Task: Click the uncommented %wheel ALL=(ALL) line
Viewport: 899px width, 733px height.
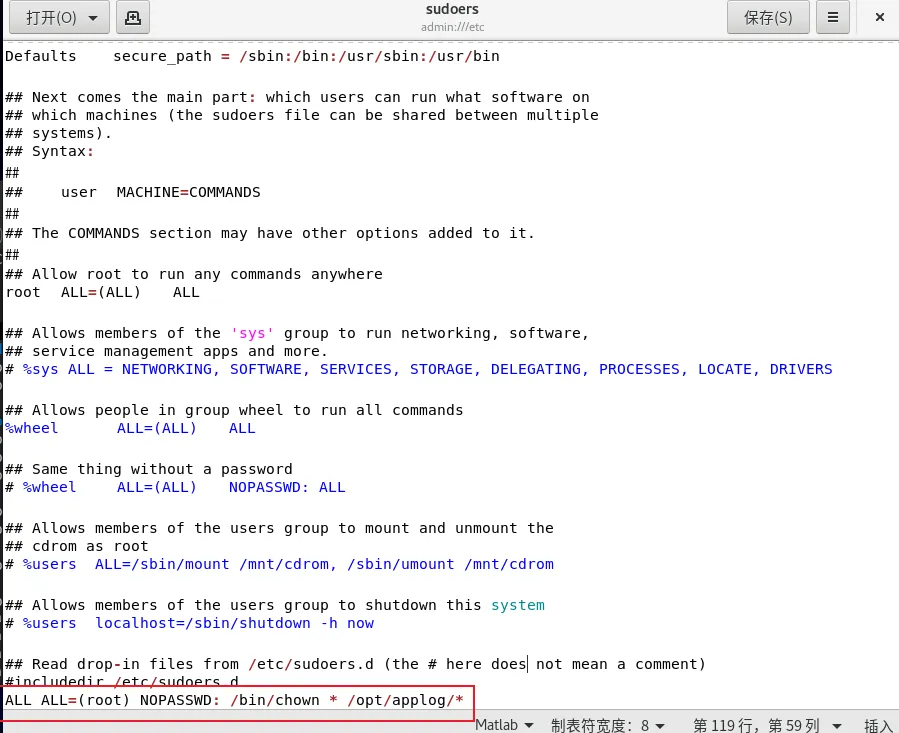Action: pyautogui.click(x=130, y=428)
